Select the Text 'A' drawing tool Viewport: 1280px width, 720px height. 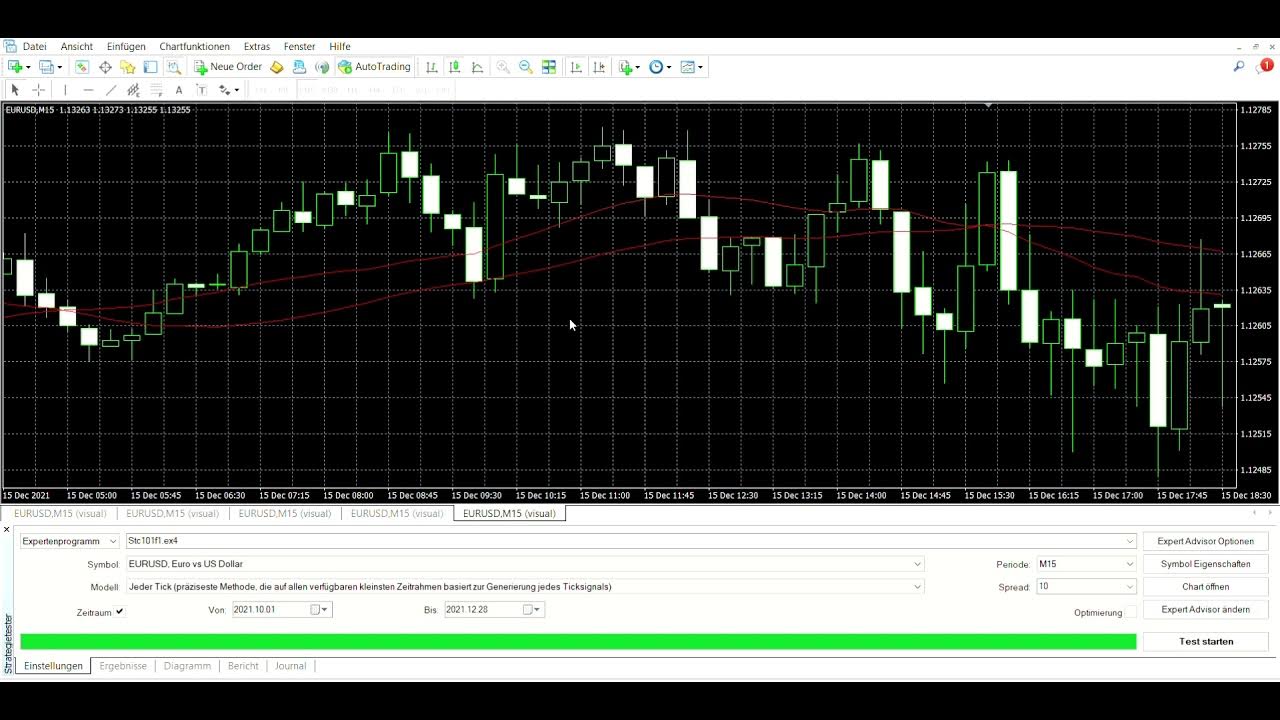click(x=179, y=90)
